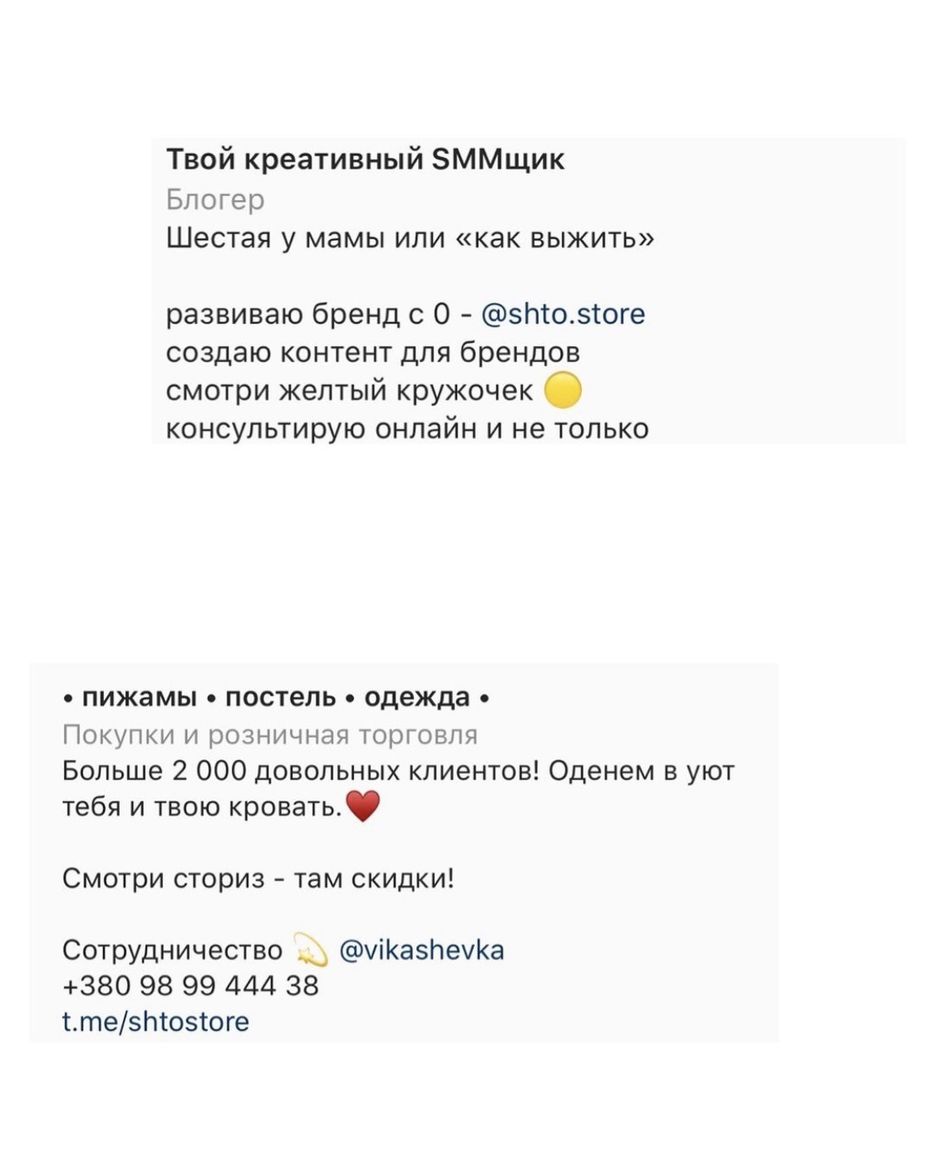Click the word Сотрудничество
This screenshot has width=935, height=1152.
[173, 950]
